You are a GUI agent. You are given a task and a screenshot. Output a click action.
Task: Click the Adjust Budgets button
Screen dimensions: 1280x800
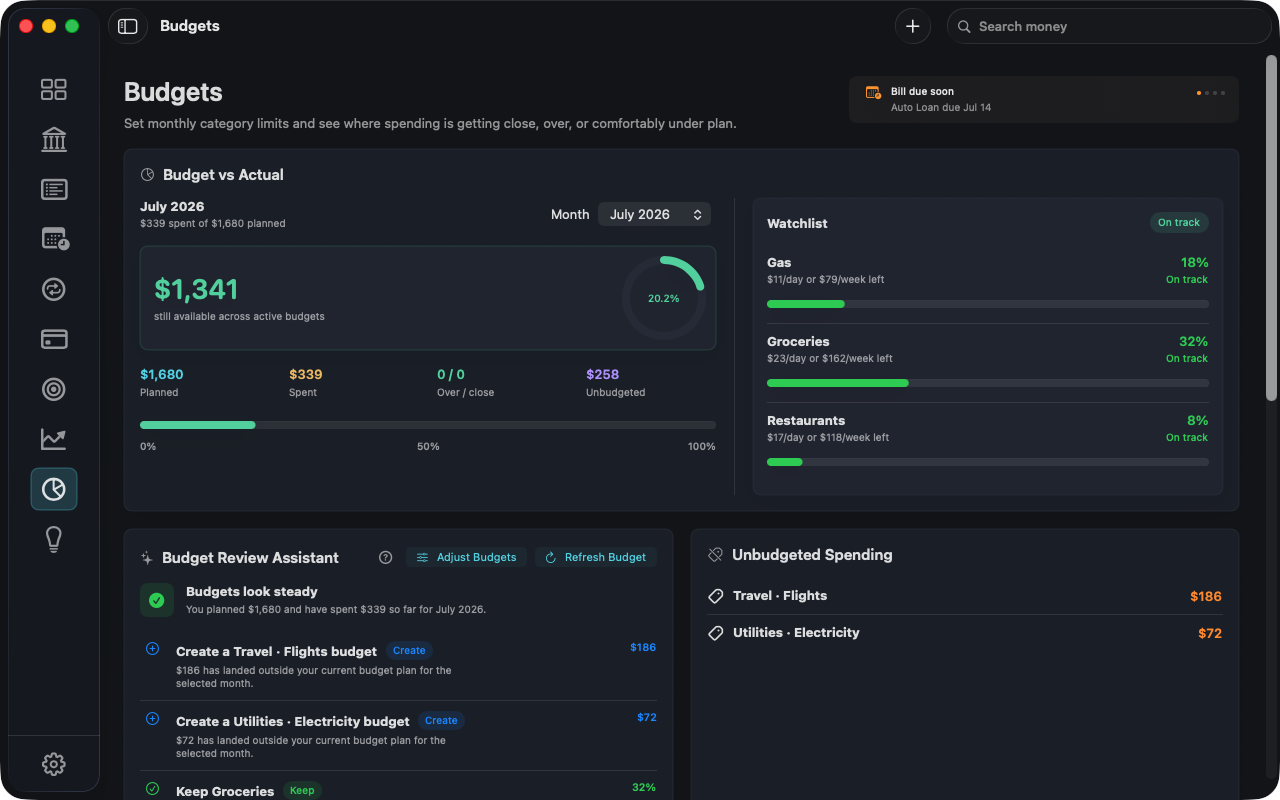pyautogui.click(x=466, y=557)
